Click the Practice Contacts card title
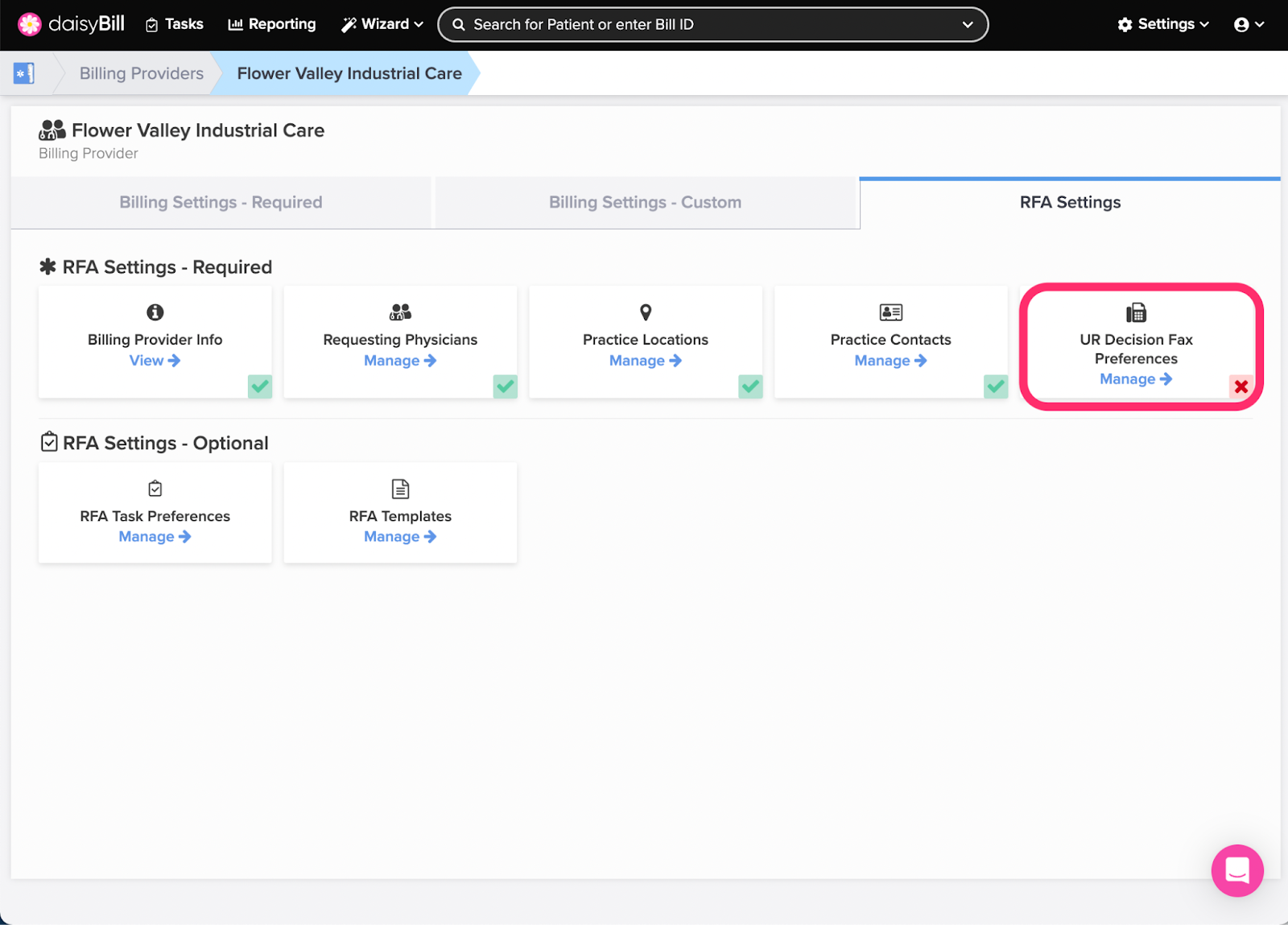The image size is (1288, 925). tap(891, 340)
